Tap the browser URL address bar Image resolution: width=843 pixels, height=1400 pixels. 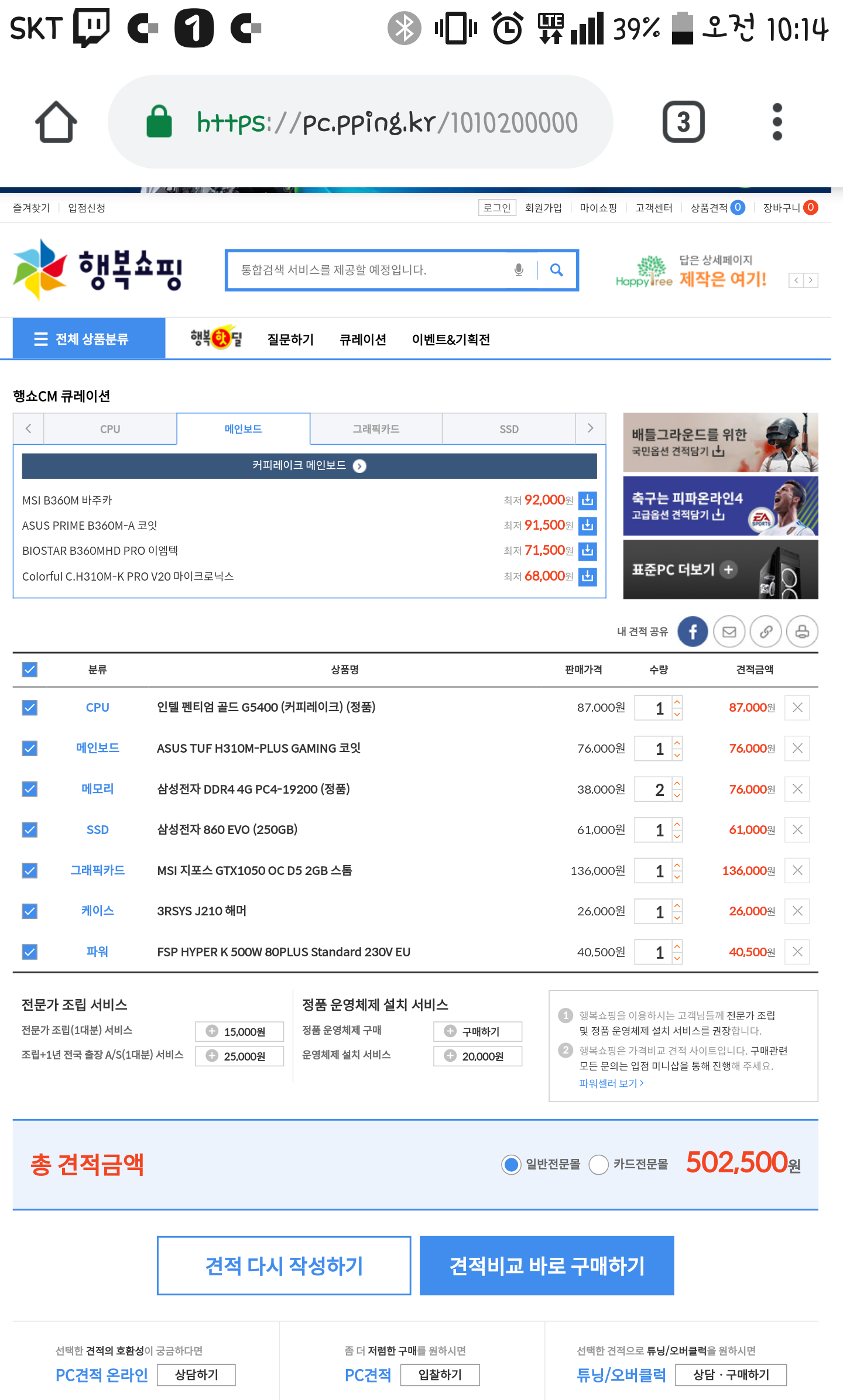[x=361, y=122]
